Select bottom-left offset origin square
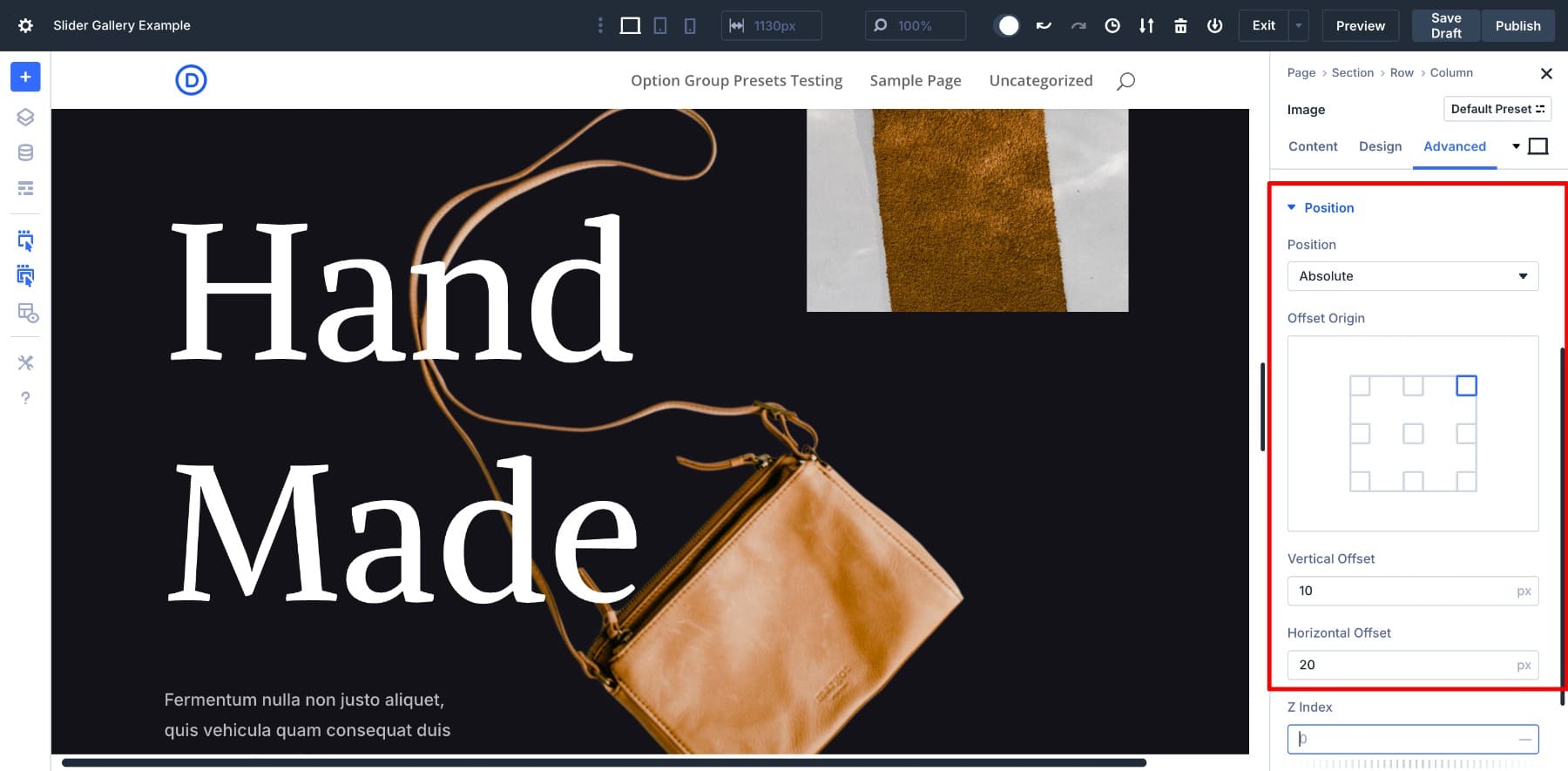1568x771 pixels. 1360,481
